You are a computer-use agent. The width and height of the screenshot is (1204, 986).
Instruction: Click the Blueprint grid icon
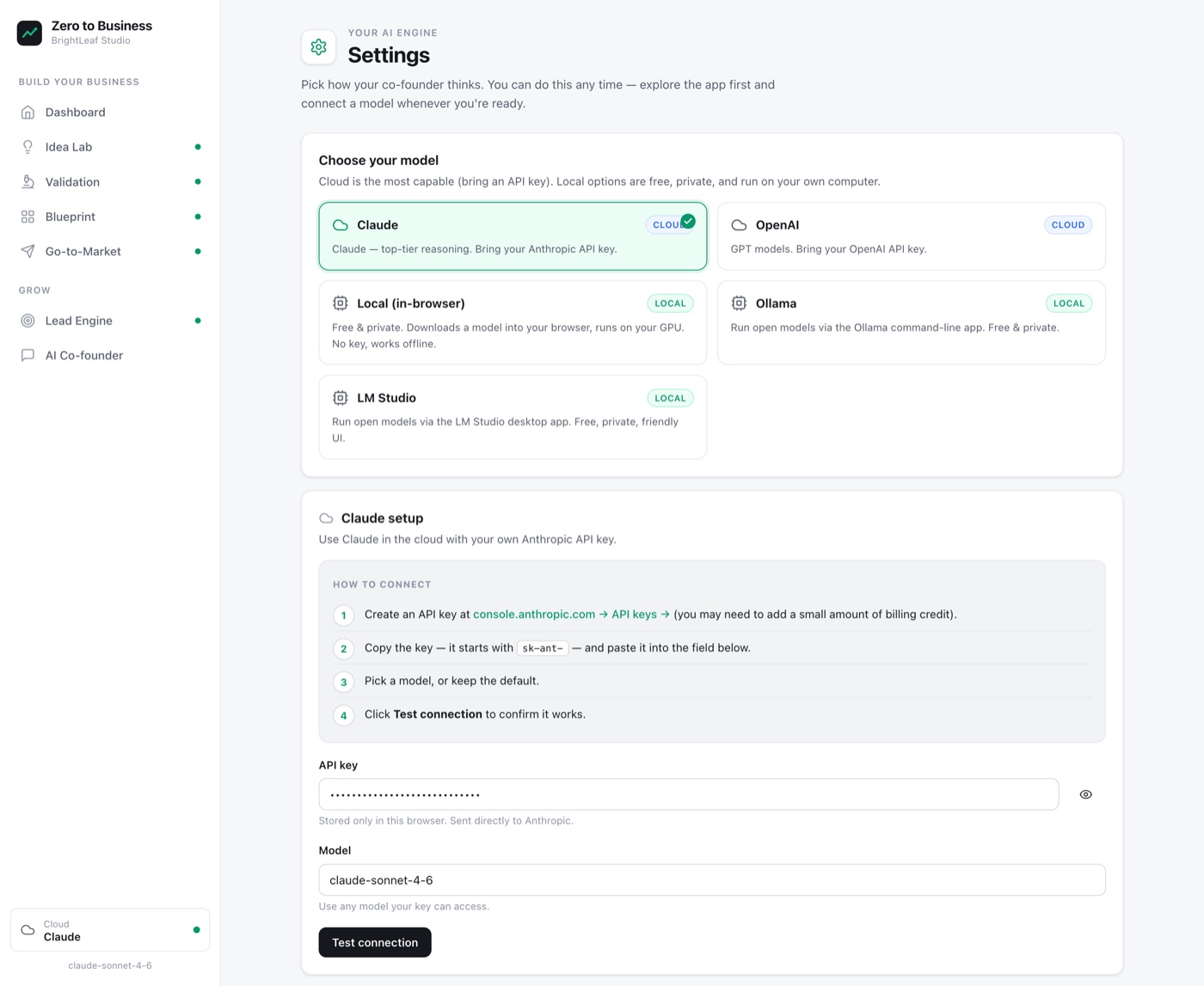28,217
